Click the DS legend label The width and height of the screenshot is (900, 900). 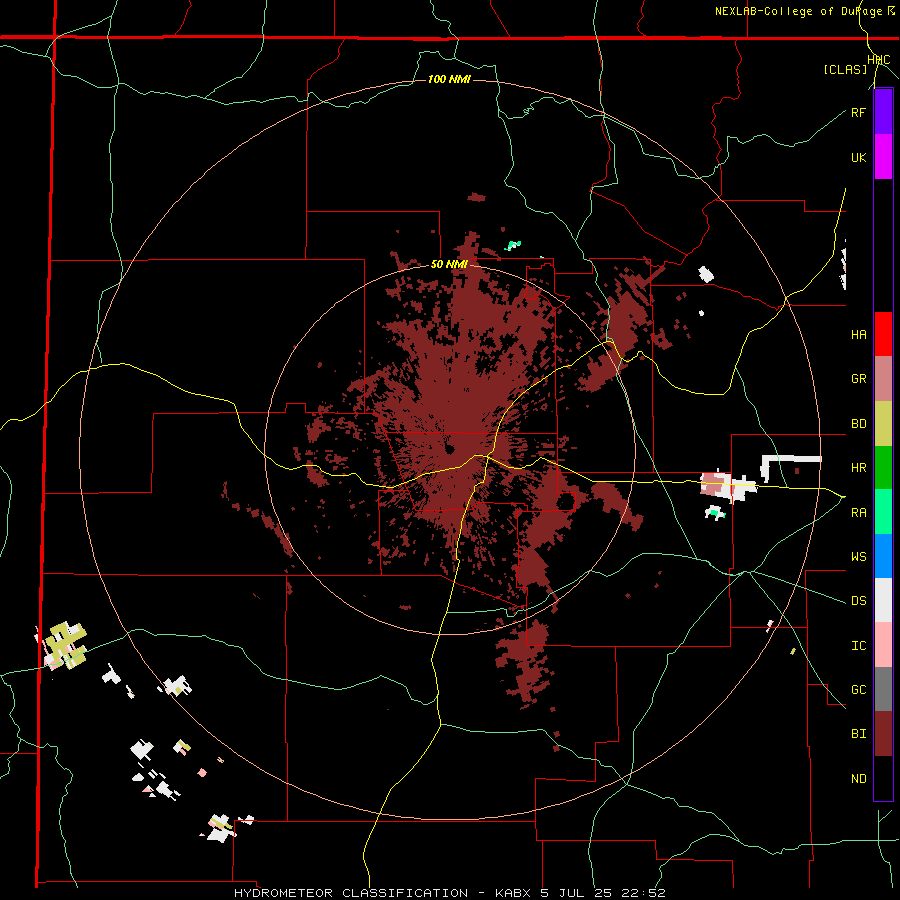(858, 601)
